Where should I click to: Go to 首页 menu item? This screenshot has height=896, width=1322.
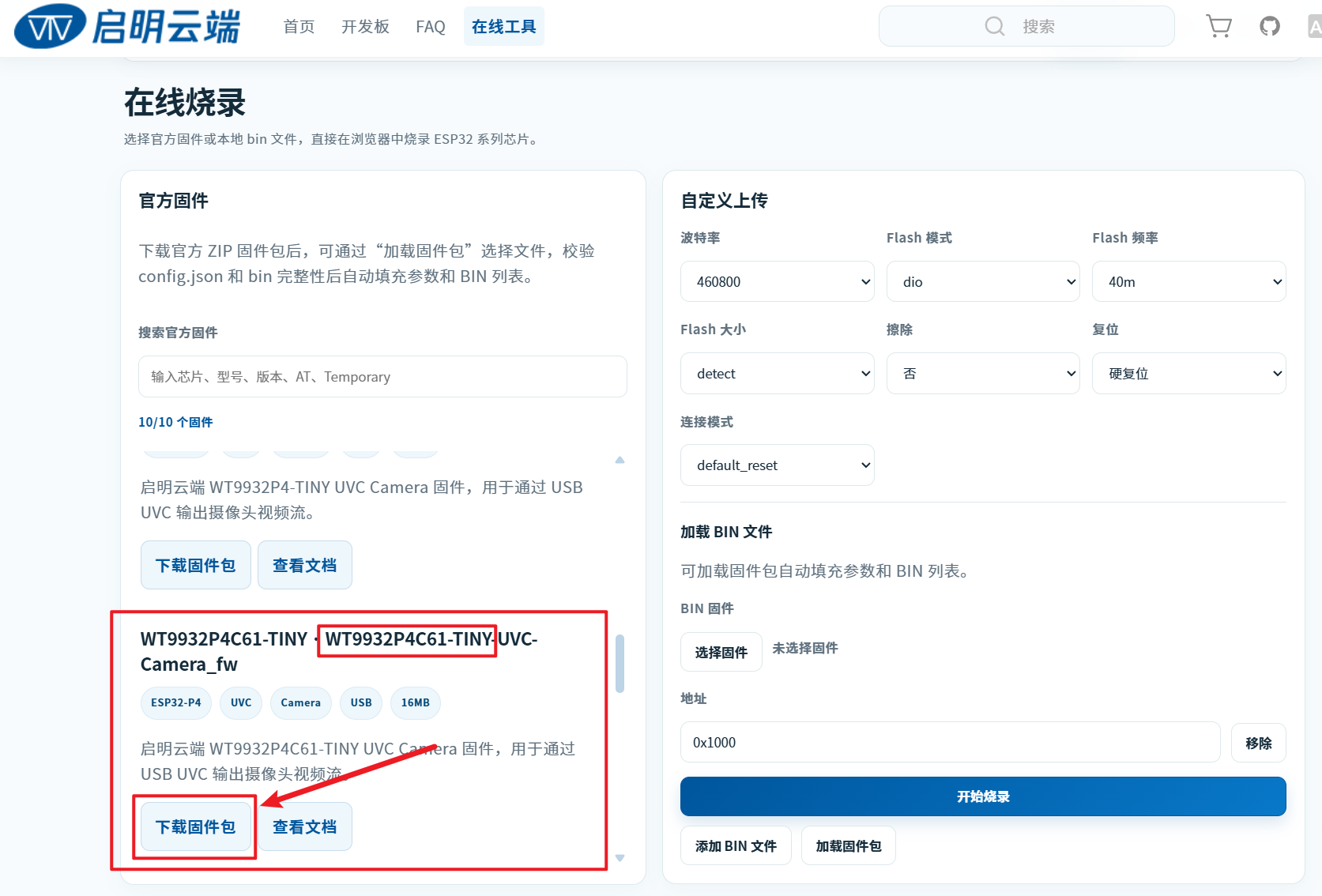tap(299, 27)
